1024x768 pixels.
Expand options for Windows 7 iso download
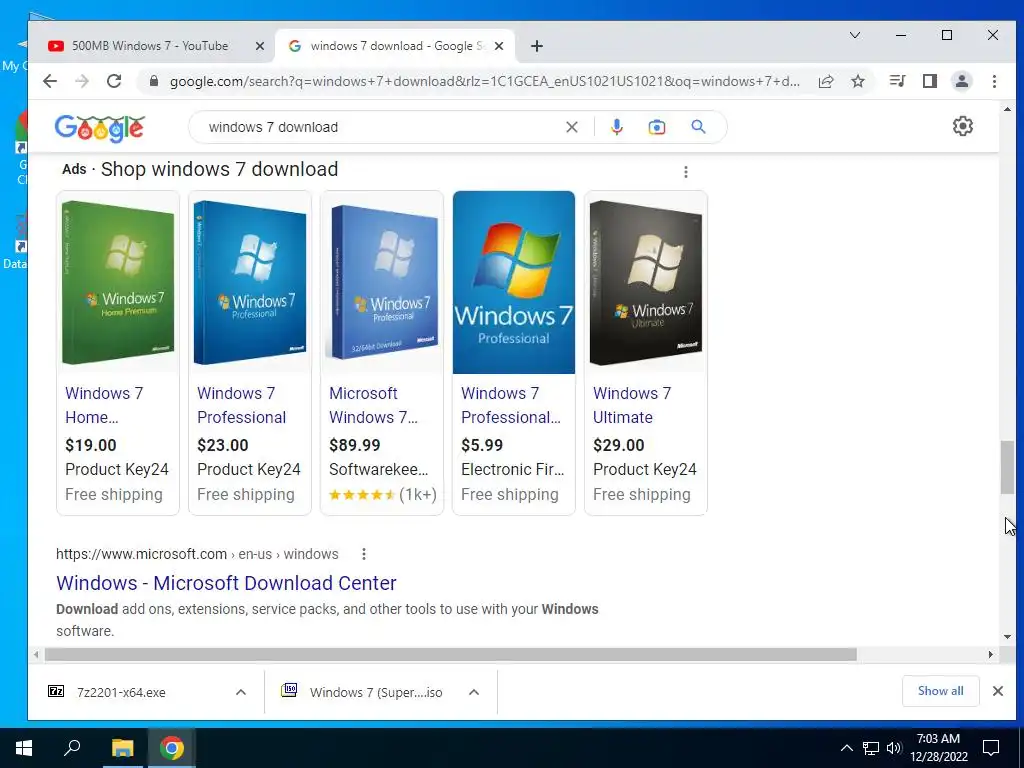[474, 692]
